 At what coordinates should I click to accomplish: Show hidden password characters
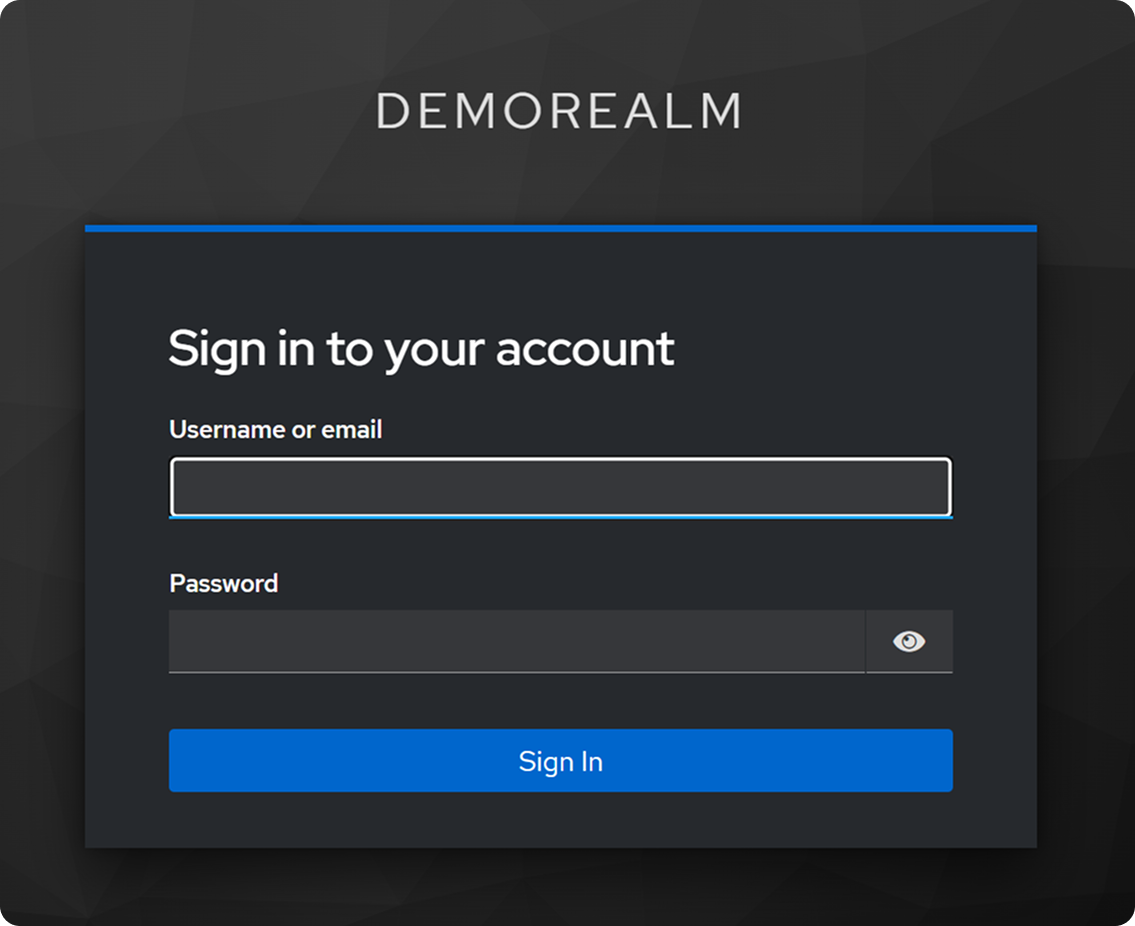pyautogui.click(x=908, y=641)
